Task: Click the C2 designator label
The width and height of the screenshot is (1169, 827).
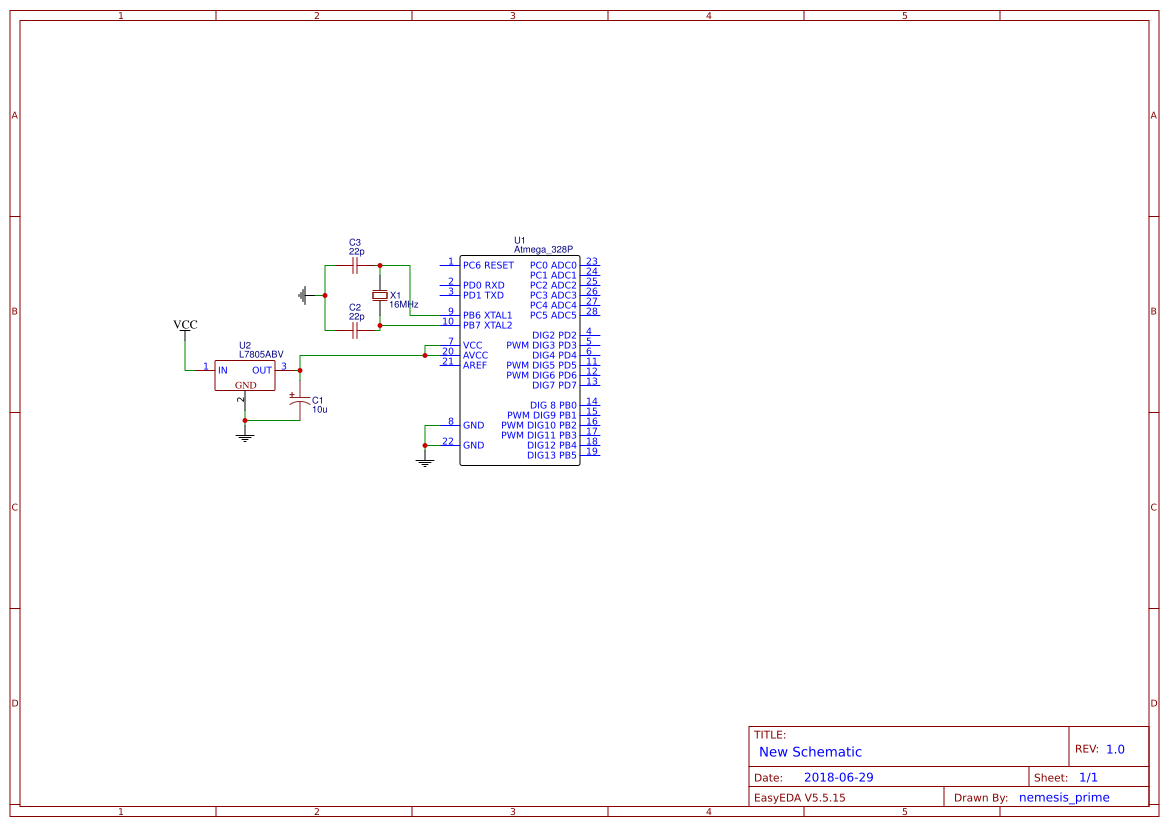Action: point(355,308)
